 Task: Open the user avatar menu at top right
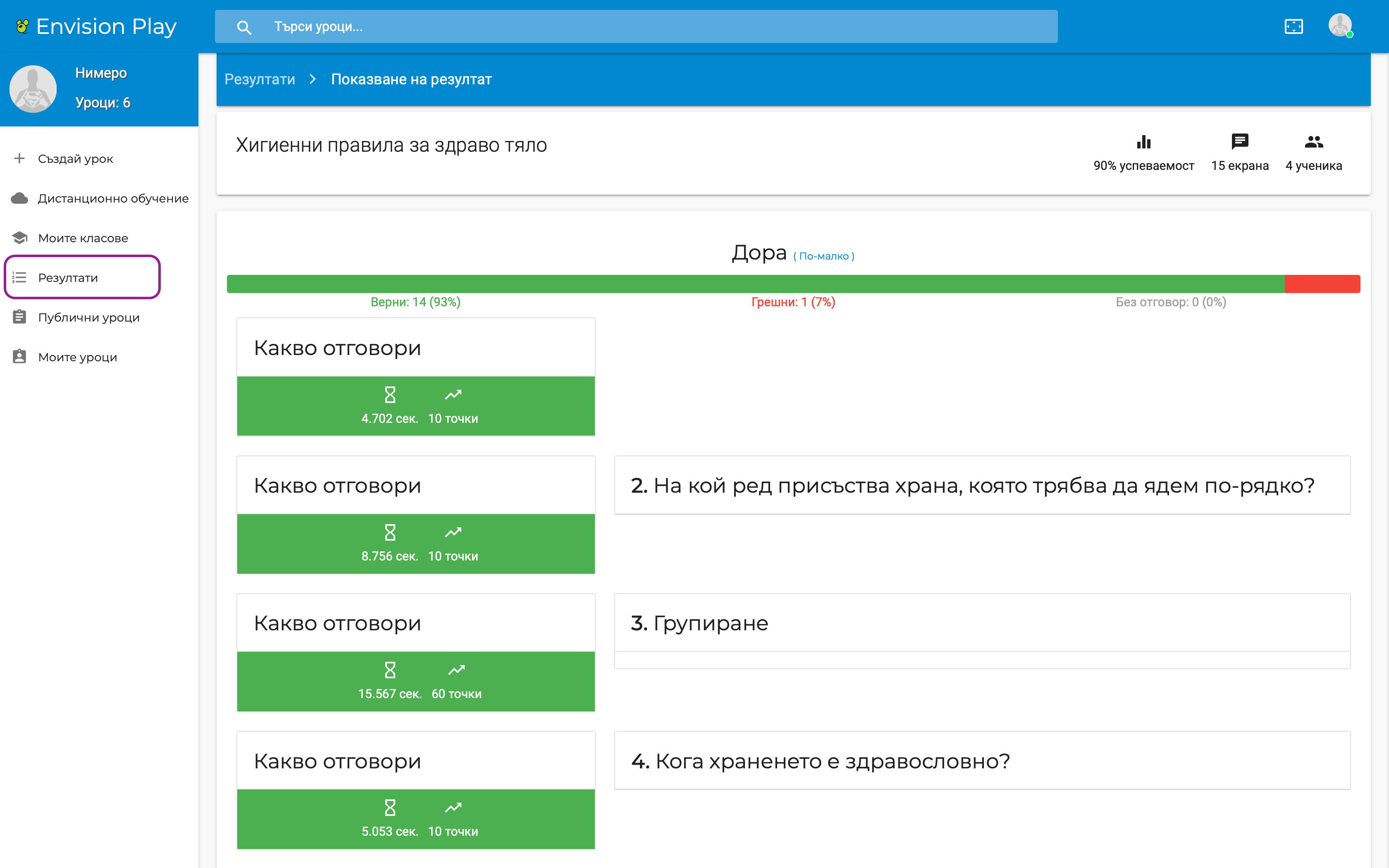click(1340, 25)
